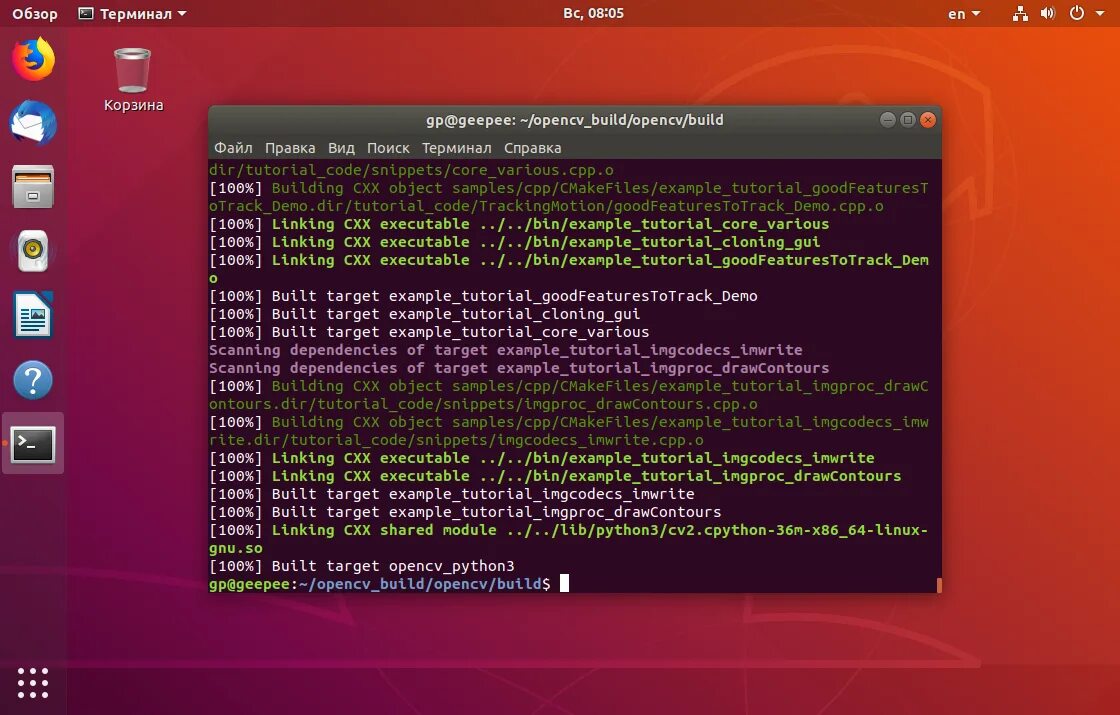Open the Терминал menu in terminal window

click(x=456, y=148)
